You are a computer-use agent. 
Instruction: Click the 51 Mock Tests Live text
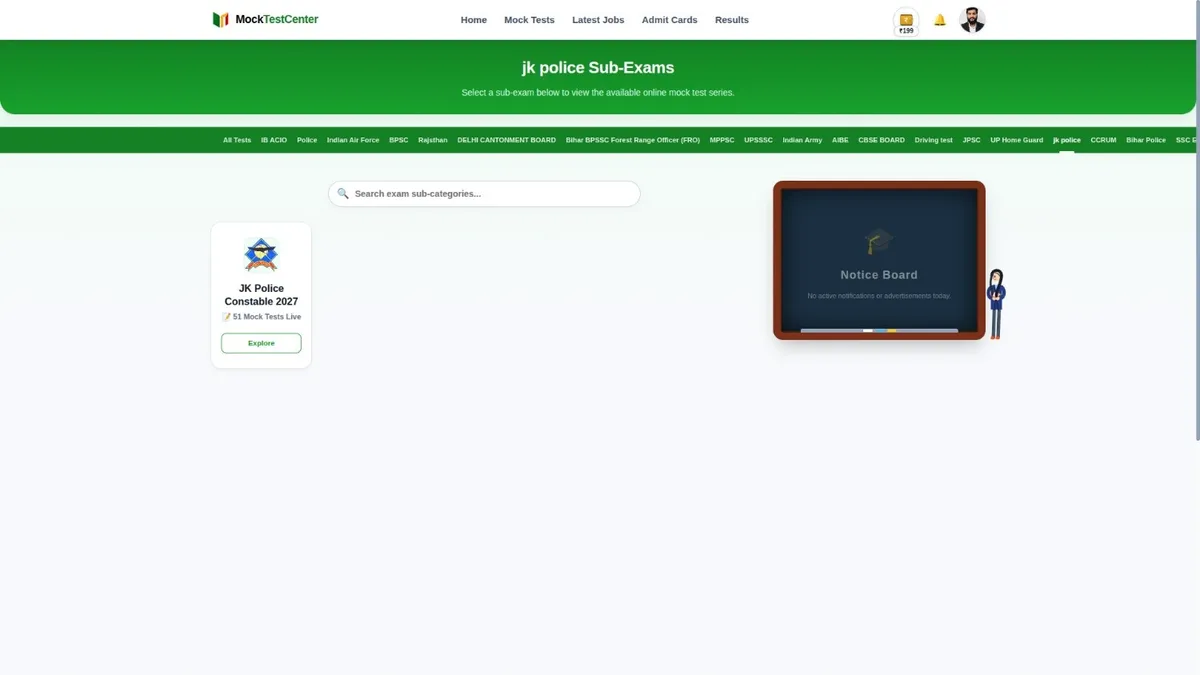261,317
